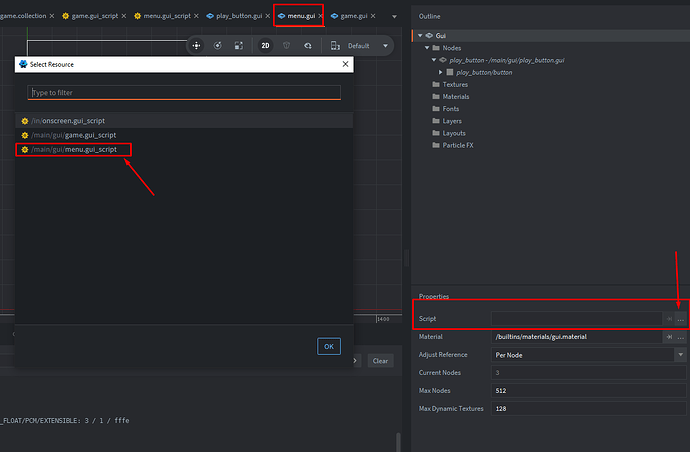Viewport: 690px width, 452px height.
Task: Close the Select Resource dialog
Action: pyautogui.click(x=346, y=64)
